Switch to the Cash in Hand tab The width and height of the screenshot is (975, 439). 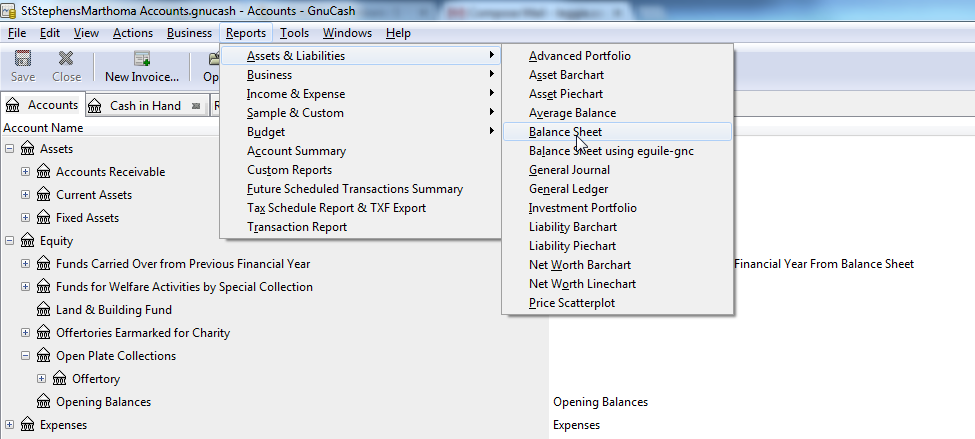pos(145,106)
